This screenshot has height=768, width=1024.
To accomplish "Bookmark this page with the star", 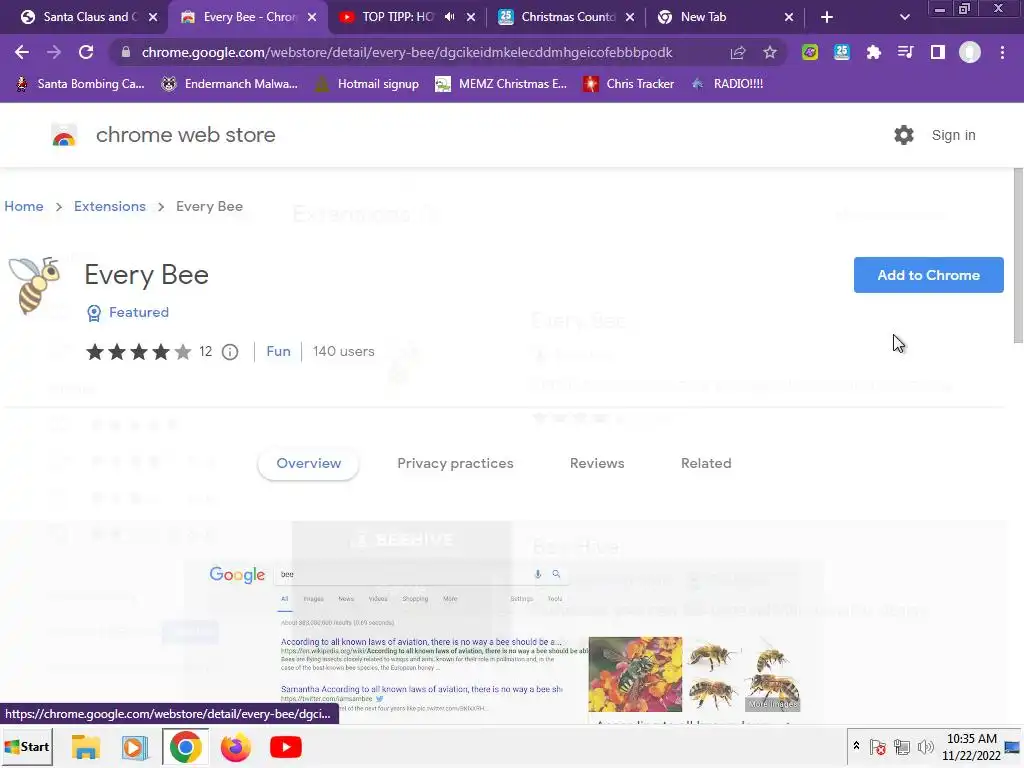I will pyautogui.click(x=770, y=52).
